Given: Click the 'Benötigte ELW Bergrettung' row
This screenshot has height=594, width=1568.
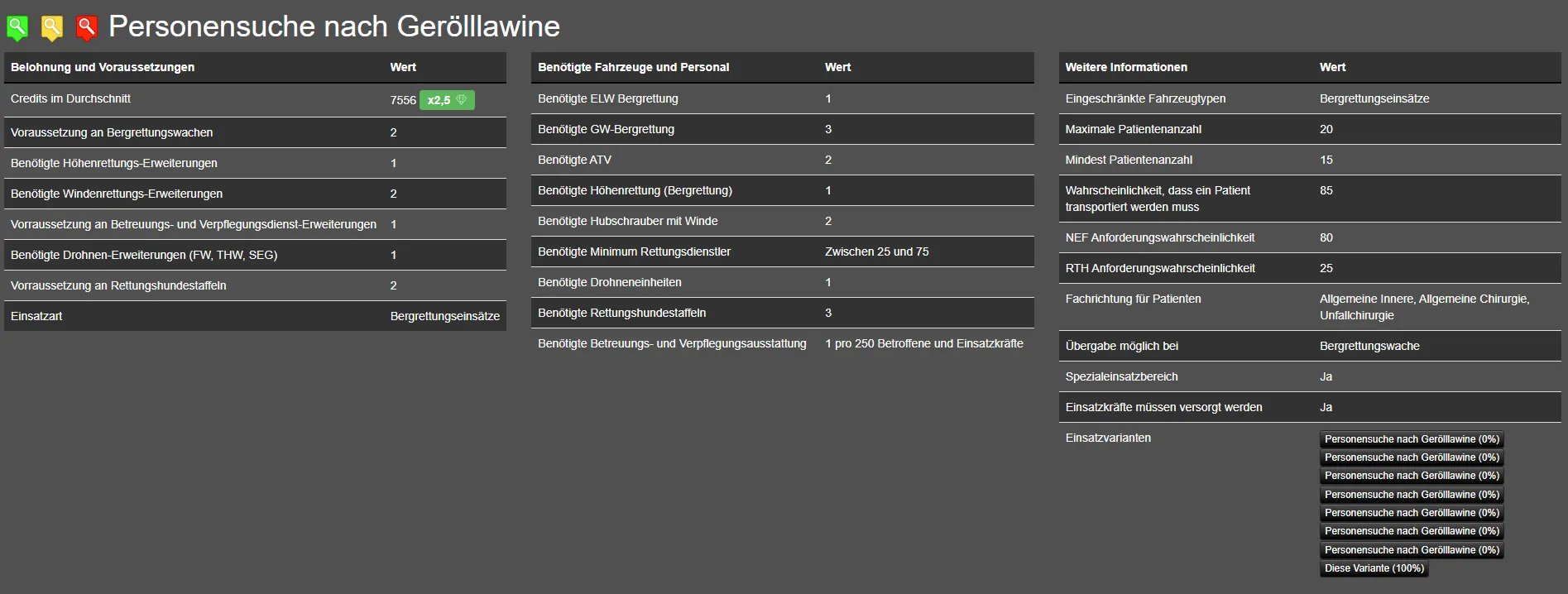Looking at the screenshot, I should (x=607, y=98).
